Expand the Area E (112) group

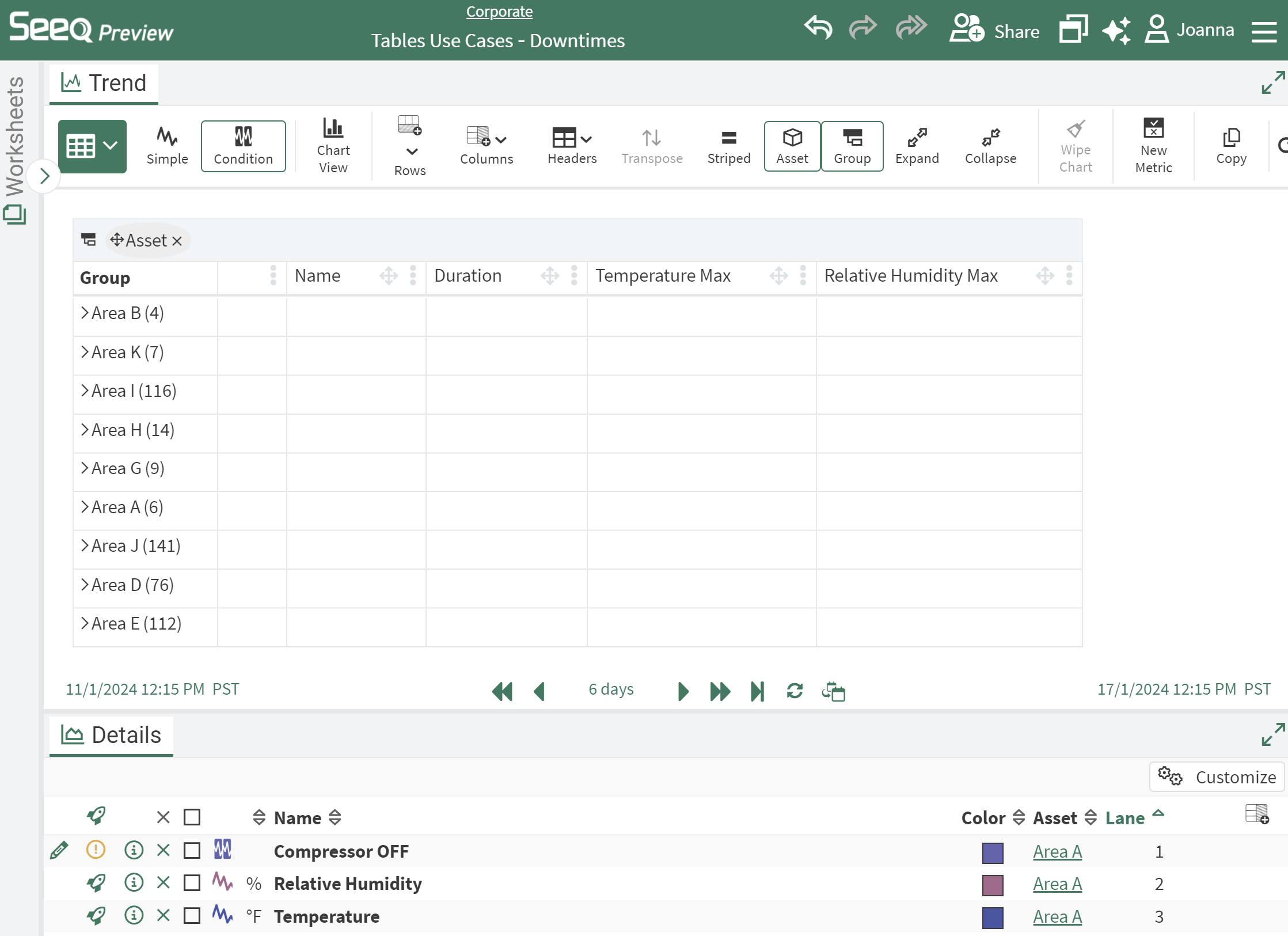point(85,623)
